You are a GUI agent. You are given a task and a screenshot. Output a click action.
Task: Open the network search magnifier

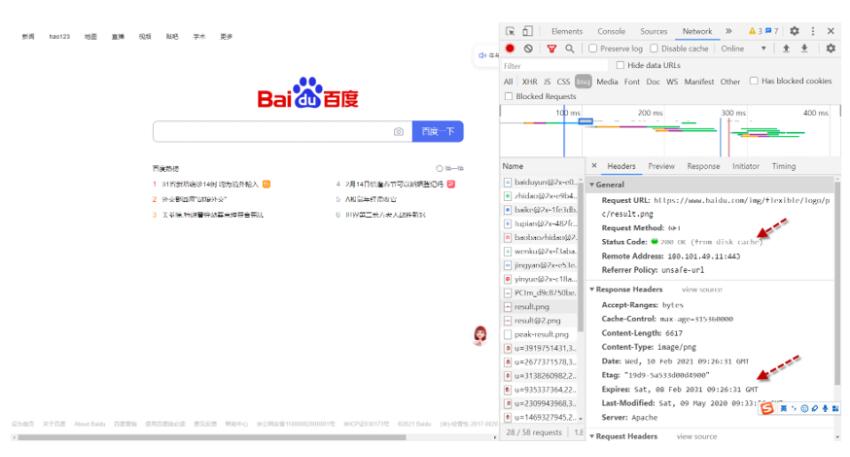click(x=570, y=49)
